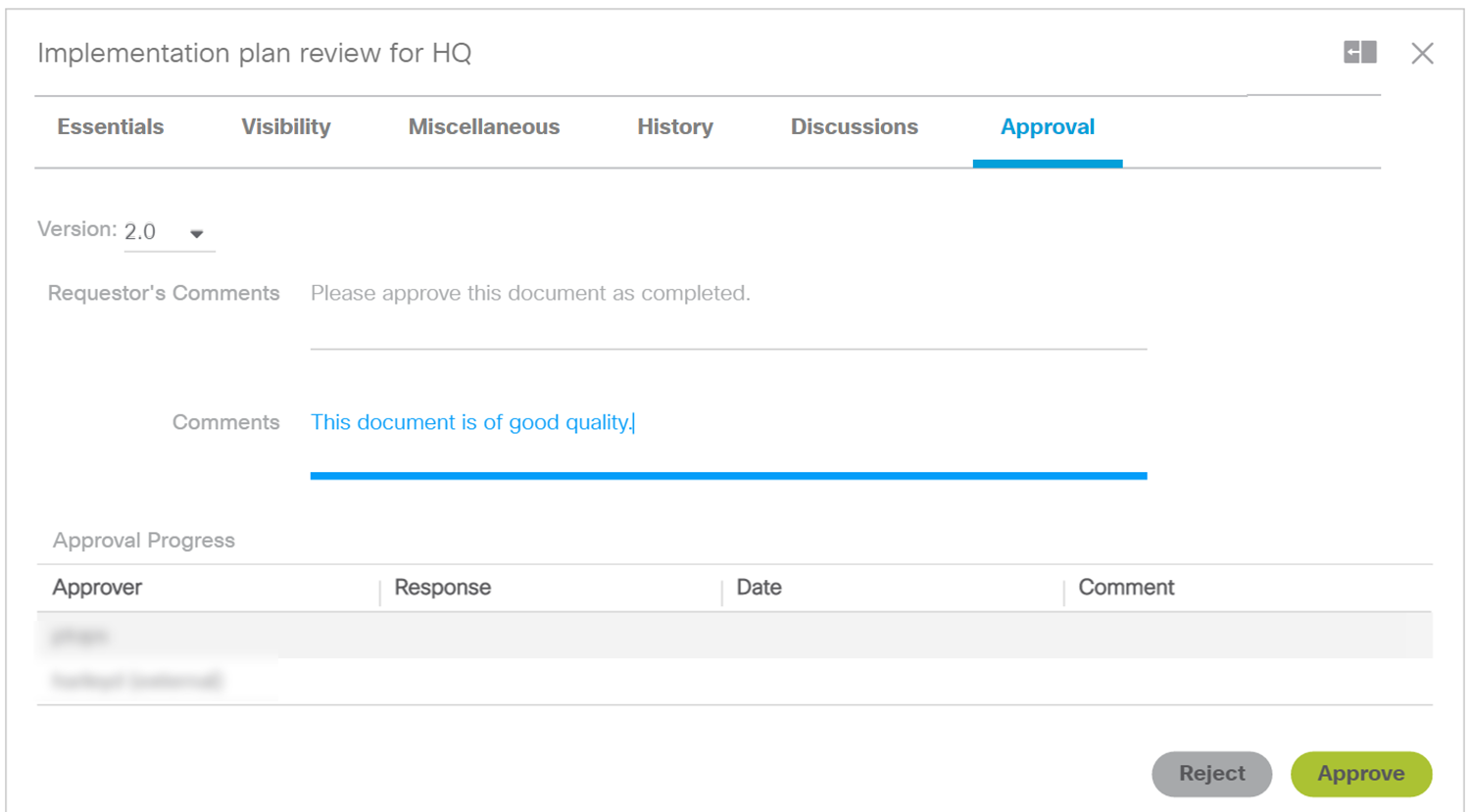View the History tab
The image size is (1470, 812).
coord(675,127)
